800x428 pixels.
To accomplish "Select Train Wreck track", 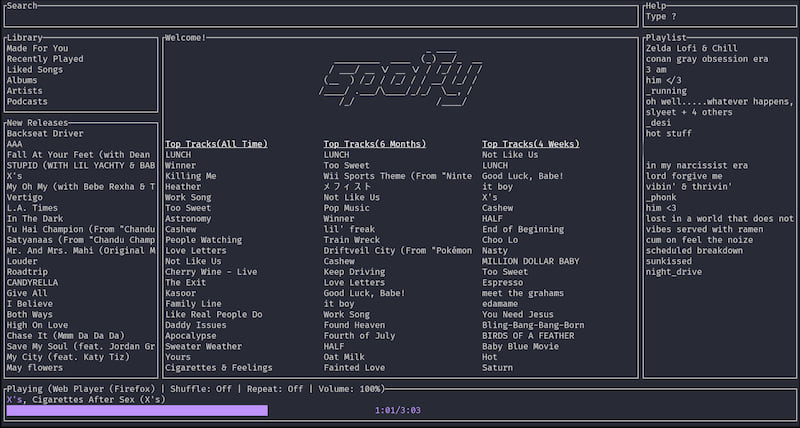I will click(352, 240).
